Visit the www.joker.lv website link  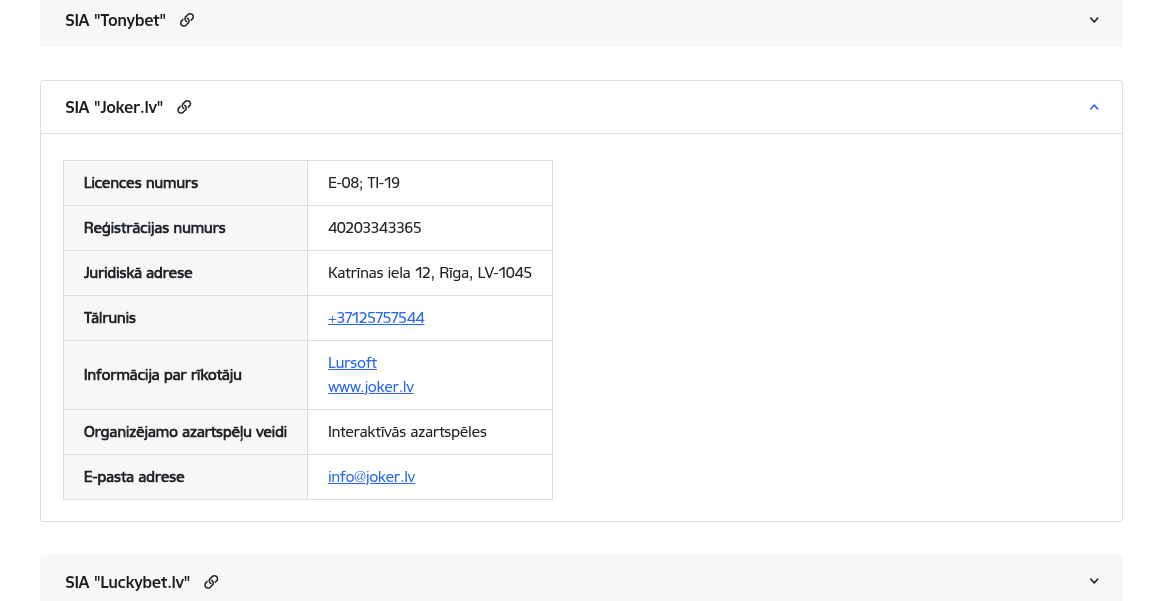click(371, 387)
